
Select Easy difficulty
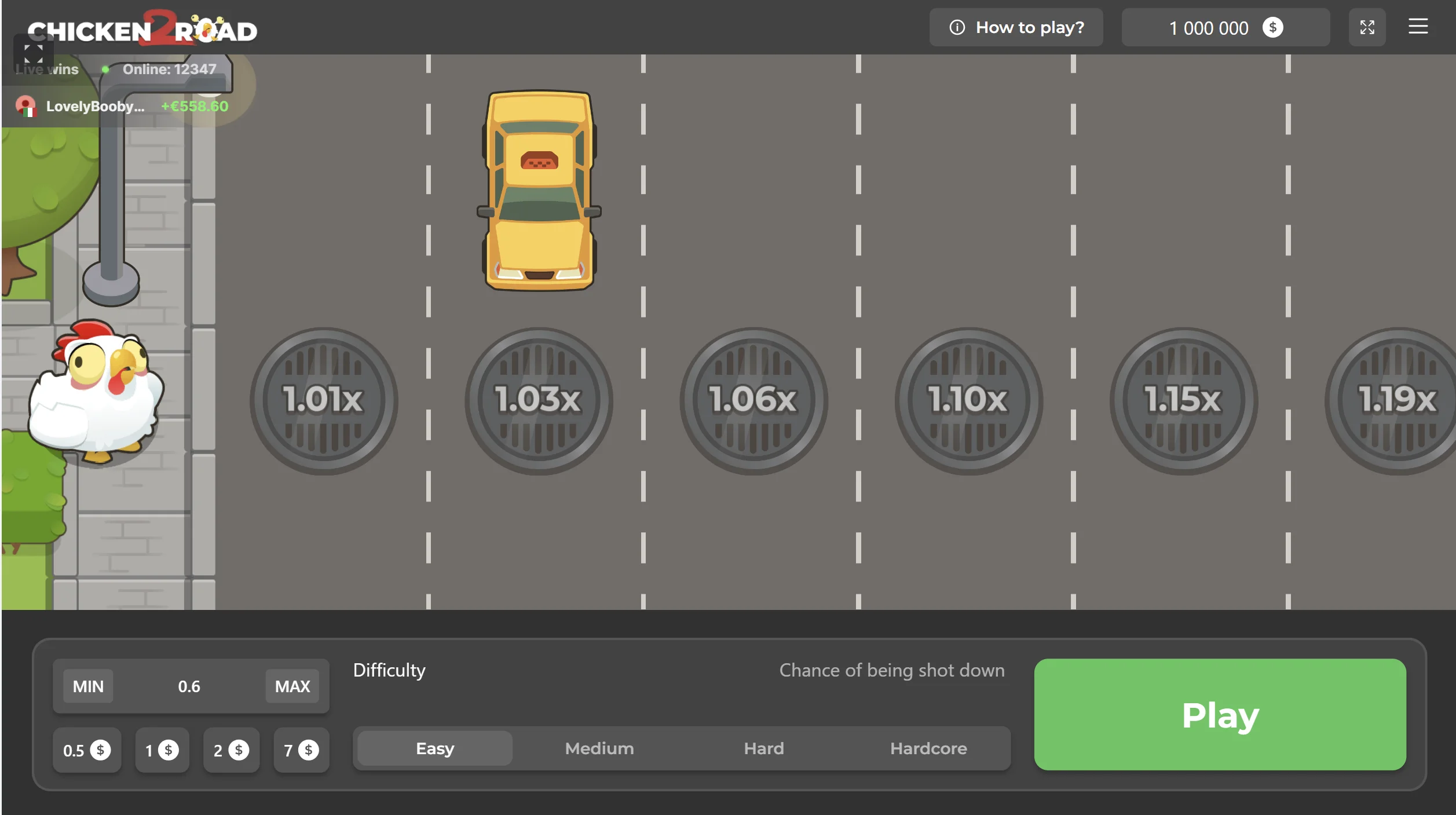click(x=435, y=748)
